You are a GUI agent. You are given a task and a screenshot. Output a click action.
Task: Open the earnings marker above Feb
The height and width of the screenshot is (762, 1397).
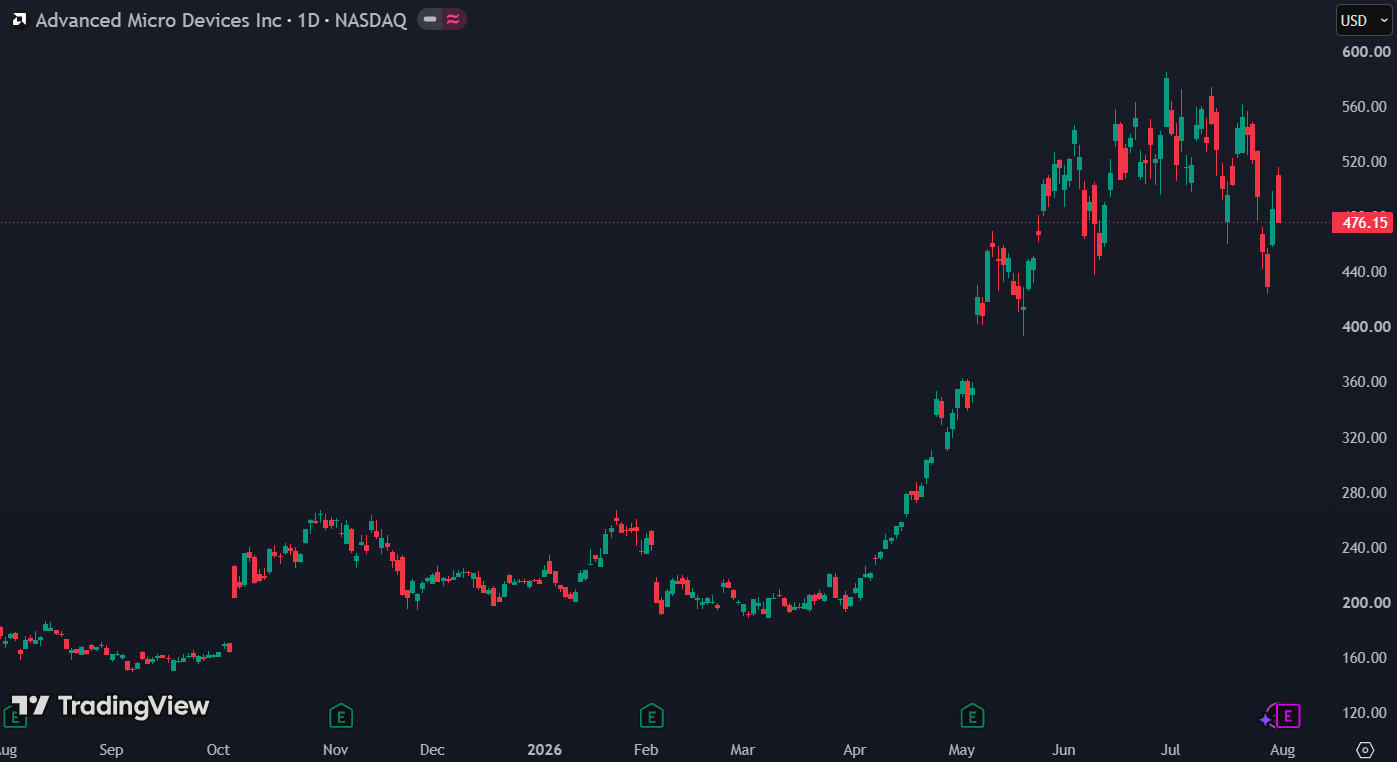point(651,716)
